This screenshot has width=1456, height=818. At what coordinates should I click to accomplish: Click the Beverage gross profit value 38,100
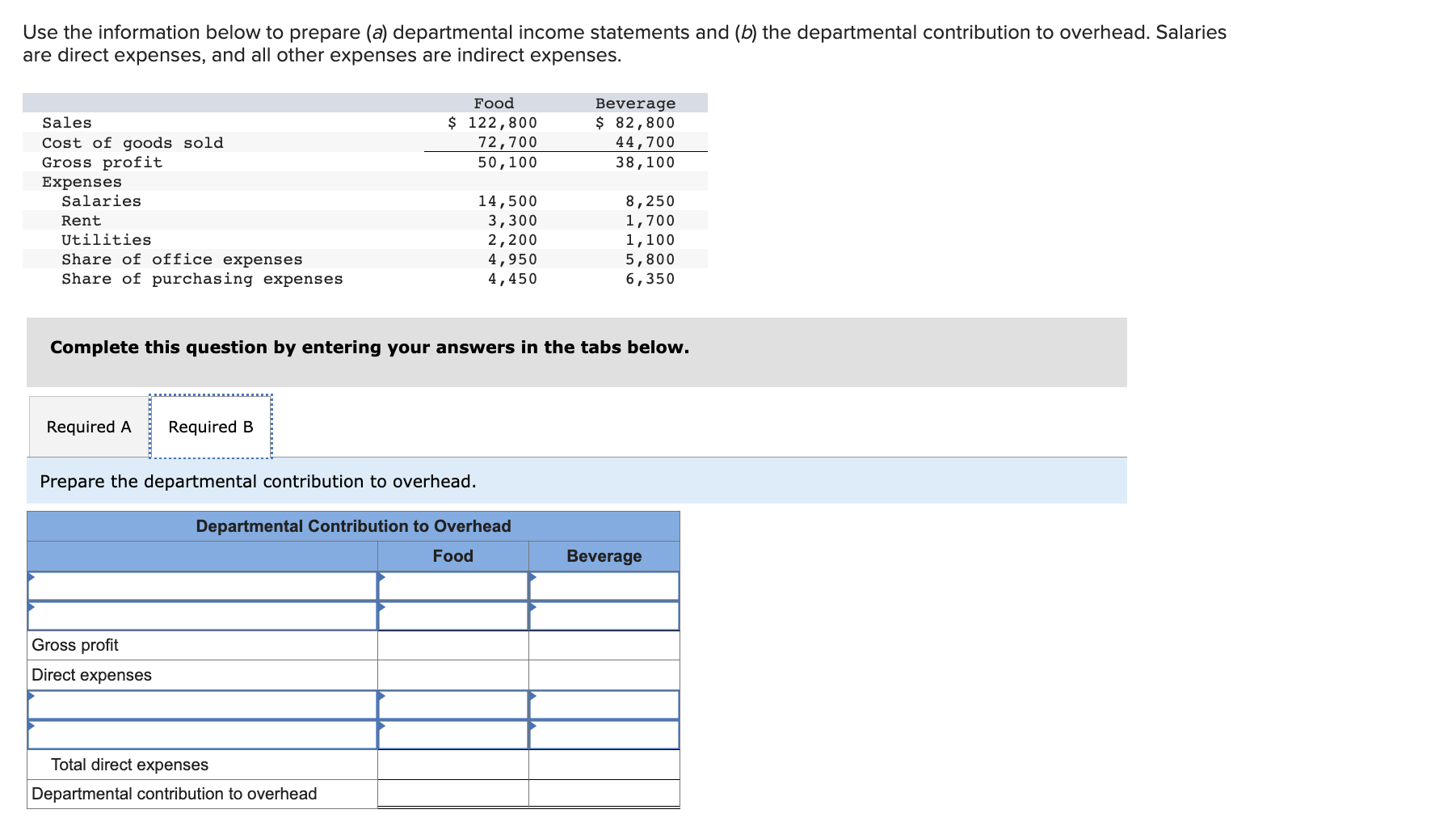tap(645, 162)
